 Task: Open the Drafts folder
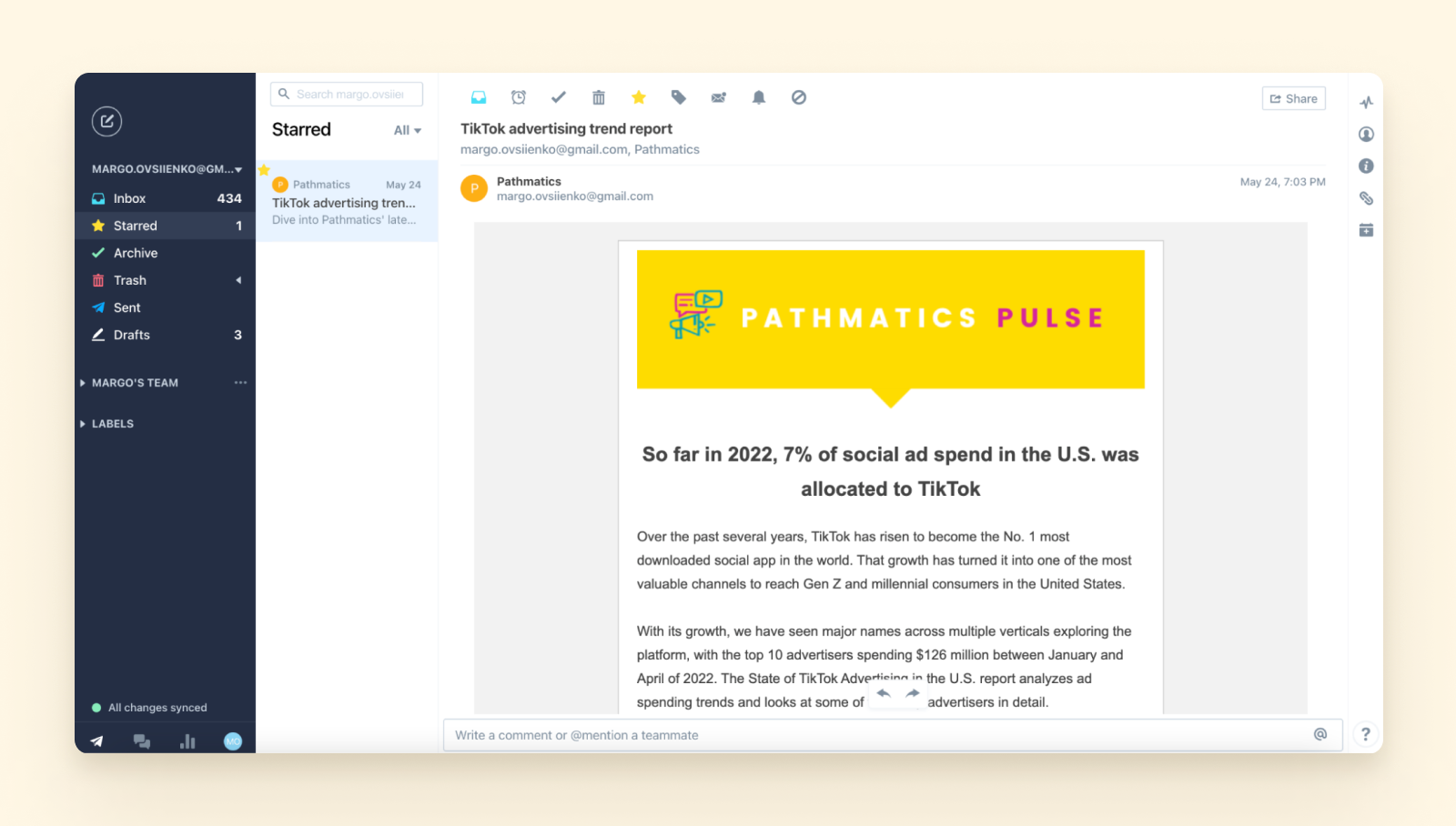pyautogui.click(x=166, y=335)
